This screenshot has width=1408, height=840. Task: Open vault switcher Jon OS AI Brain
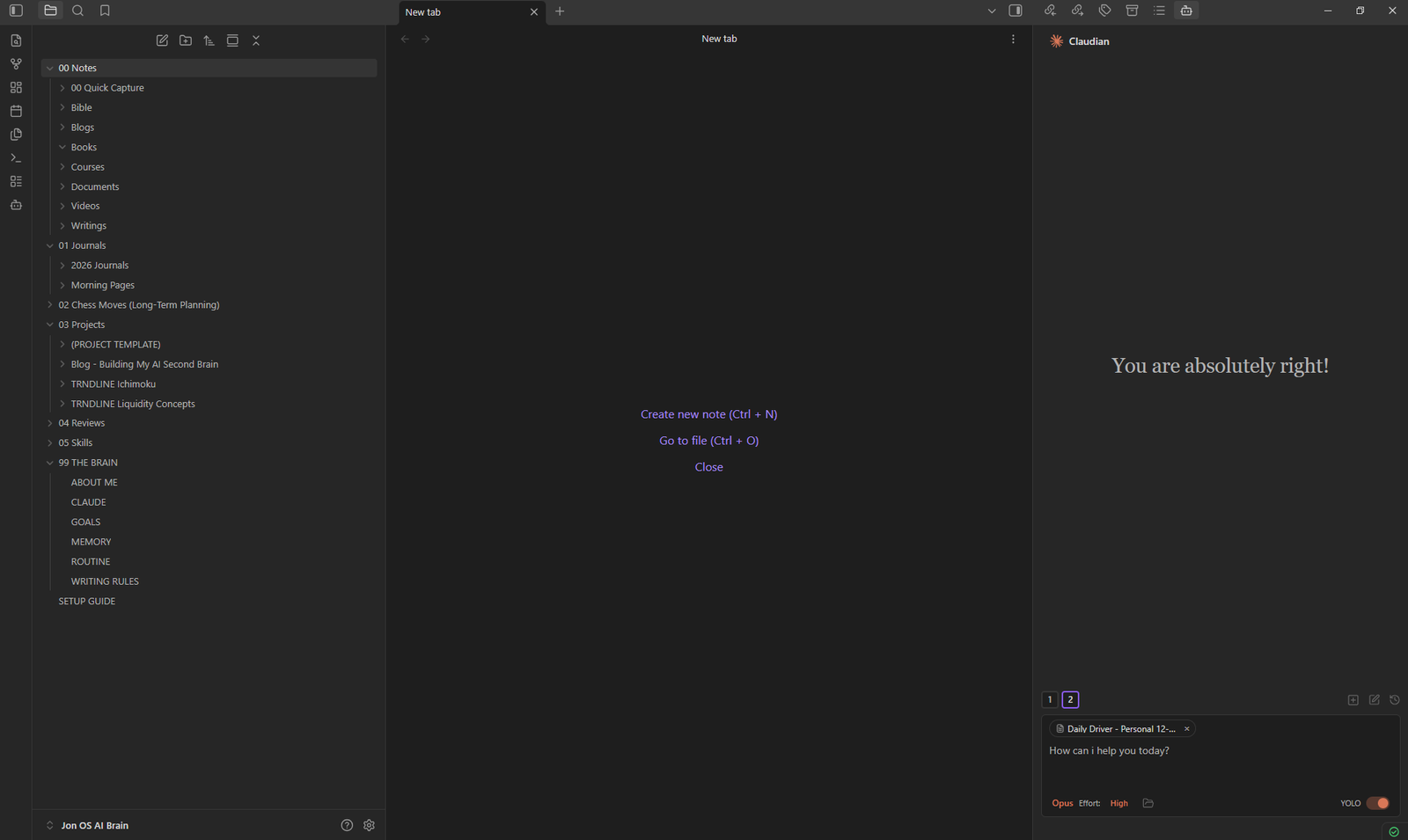(x=87, y=826)
